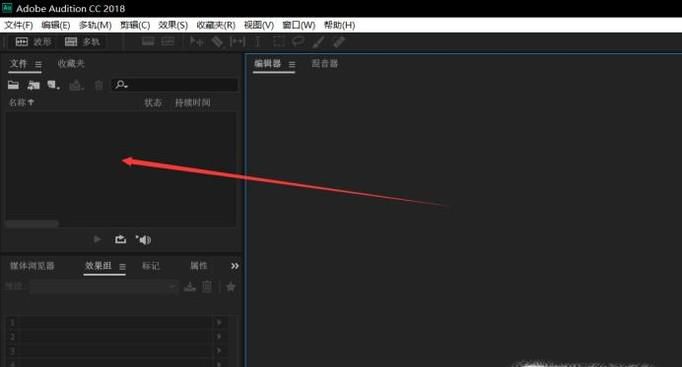This screenshot has width=682, height=367.
Task: Click the save preset icon
Action: [x=190, y=287]
